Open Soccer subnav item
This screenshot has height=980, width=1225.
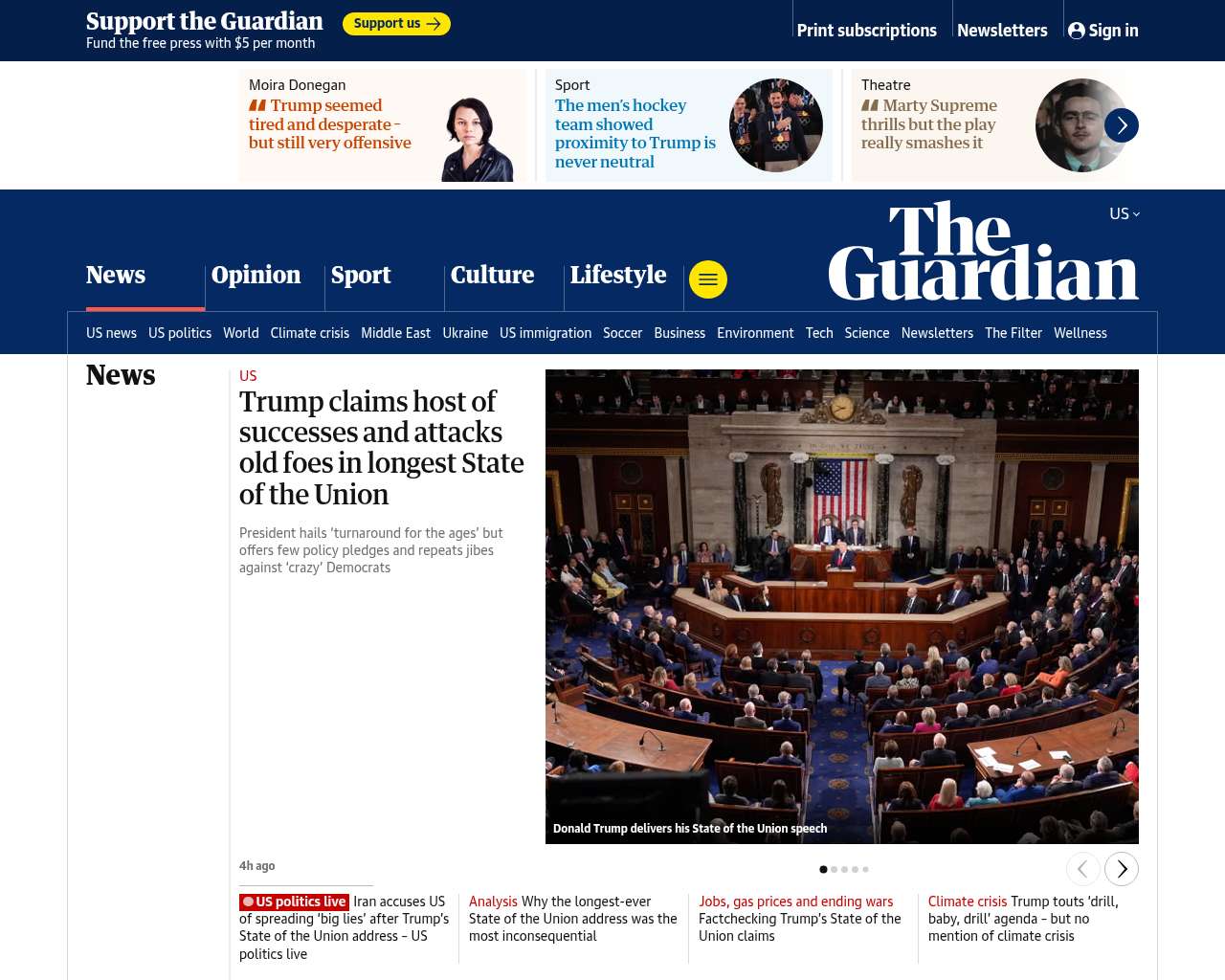[x=623, y=333]
